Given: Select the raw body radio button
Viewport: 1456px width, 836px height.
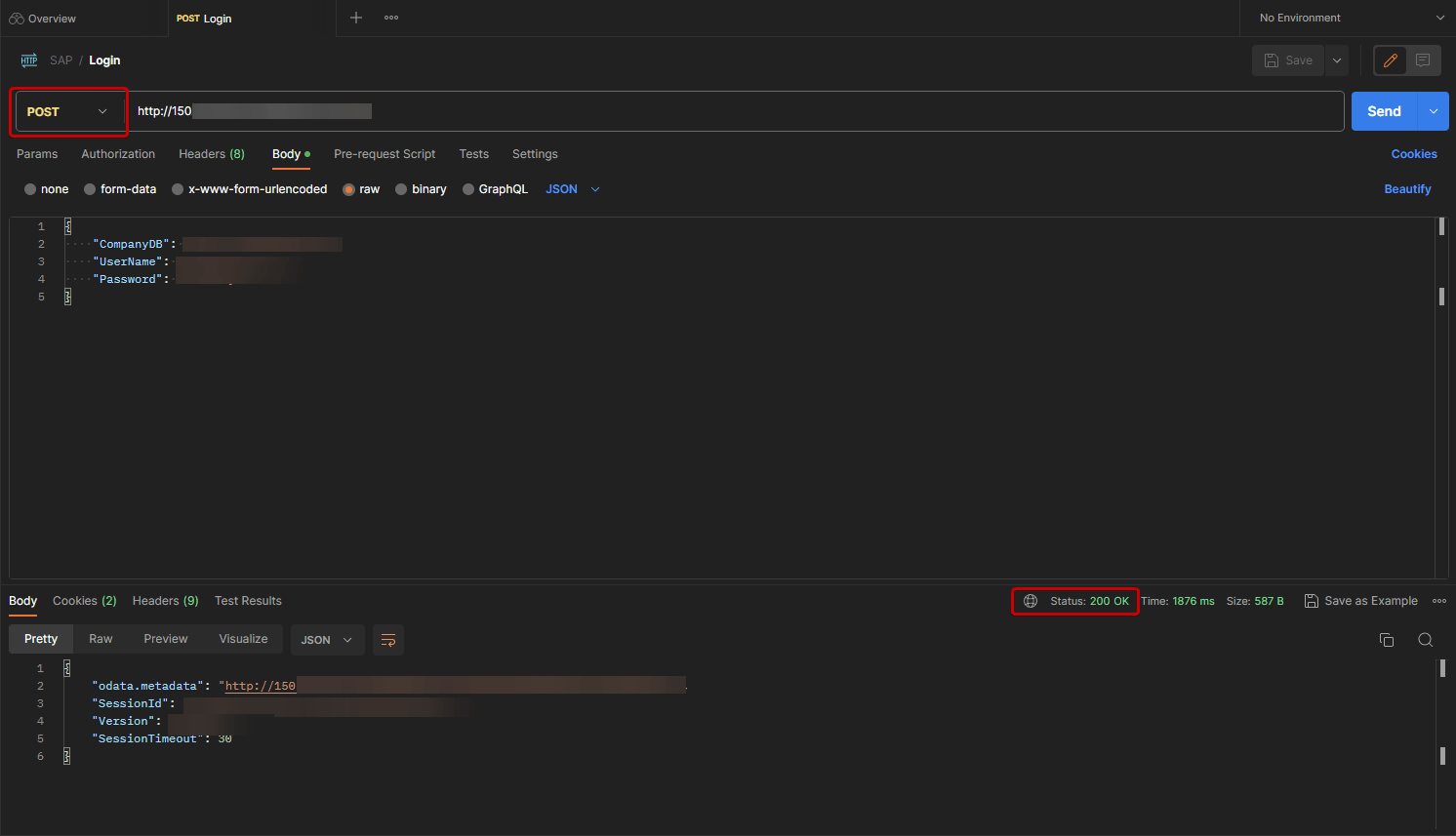Looking at the screenshot, I should (349, 188).
